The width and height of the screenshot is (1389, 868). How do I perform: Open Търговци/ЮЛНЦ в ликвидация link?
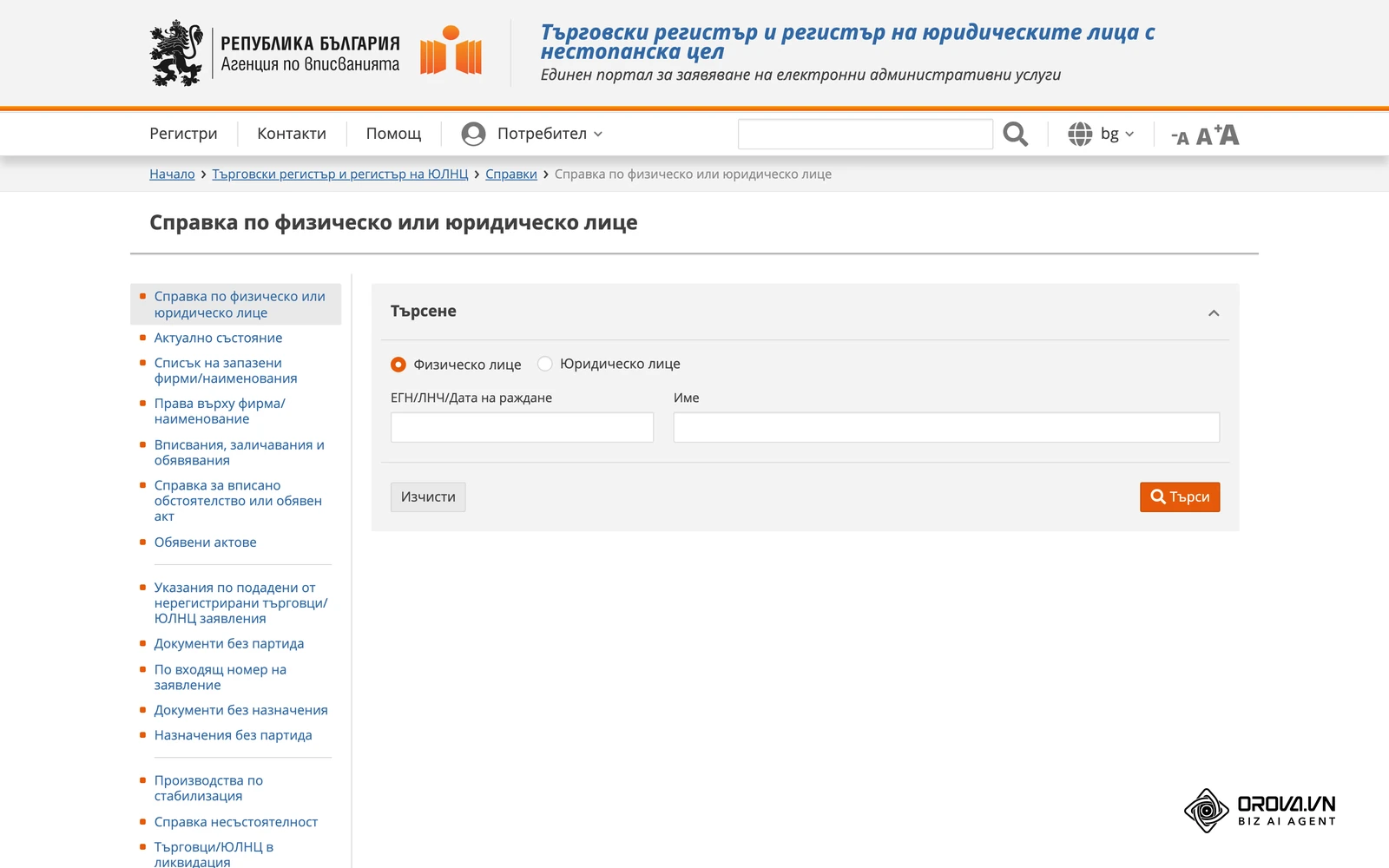coord(214,854)
